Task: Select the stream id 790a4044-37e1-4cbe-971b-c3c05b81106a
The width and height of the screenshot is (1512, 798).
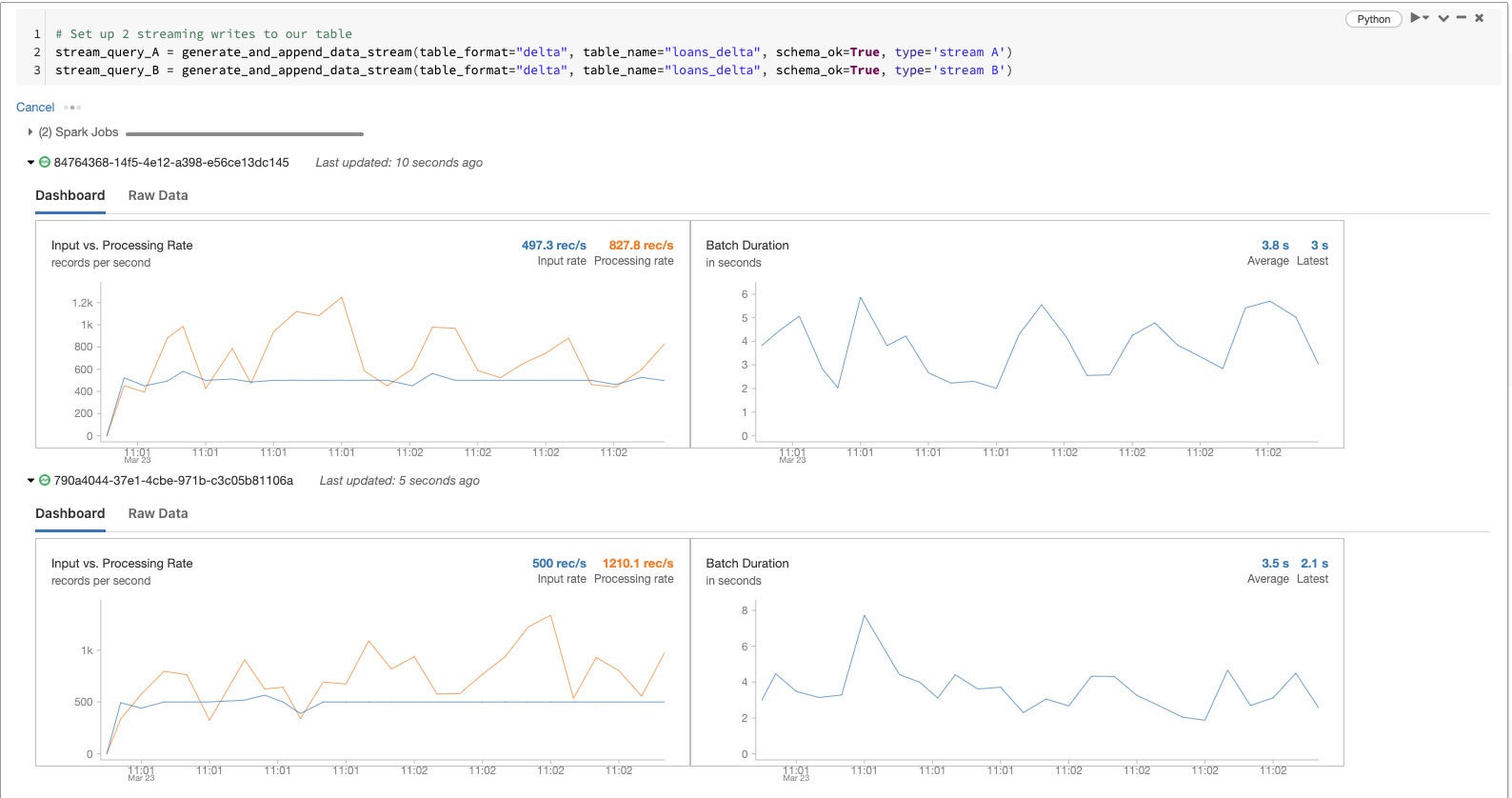Action: (x=173, y=481)
